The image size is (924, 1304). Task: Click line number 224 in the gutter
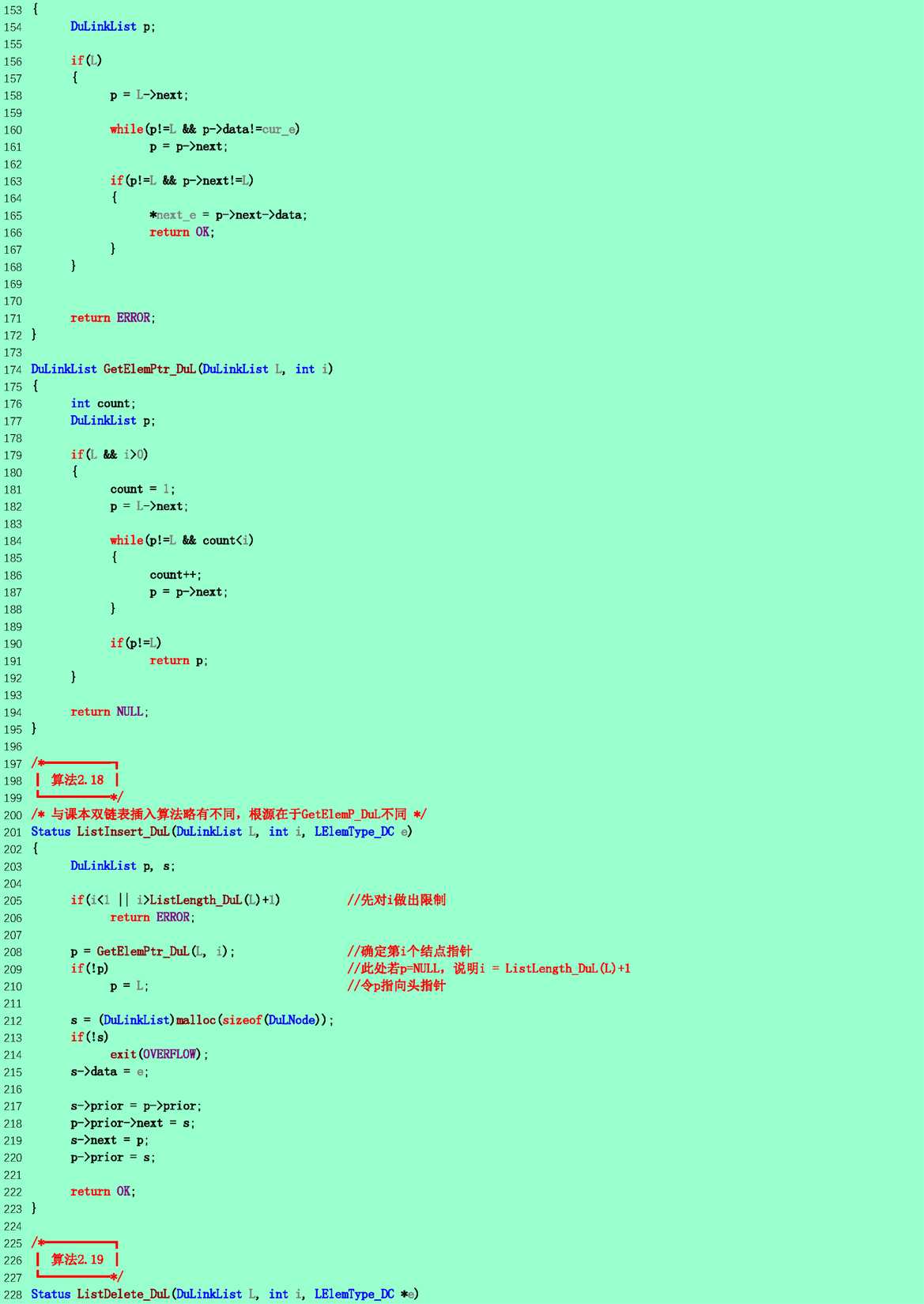[x=13, y=1227]
